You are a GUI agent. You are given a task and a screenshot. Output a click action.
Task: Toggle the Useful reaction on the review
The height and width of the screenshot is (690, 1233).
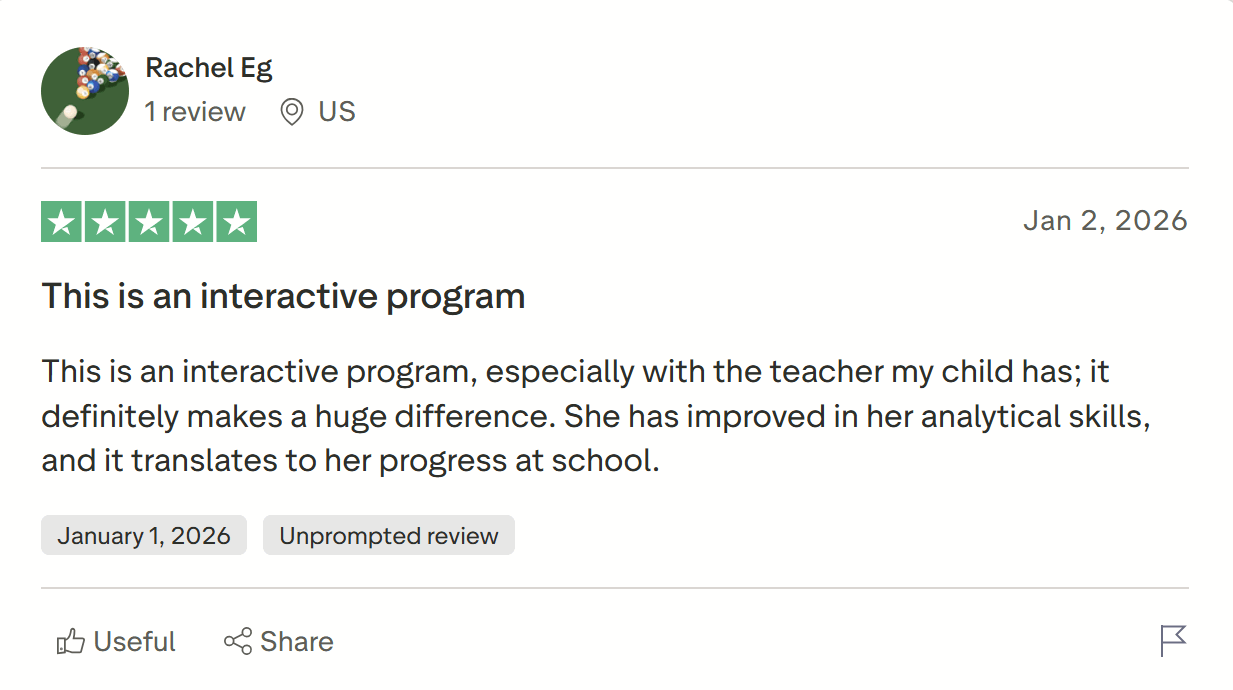pyautogui.click(x=115, y=641)
